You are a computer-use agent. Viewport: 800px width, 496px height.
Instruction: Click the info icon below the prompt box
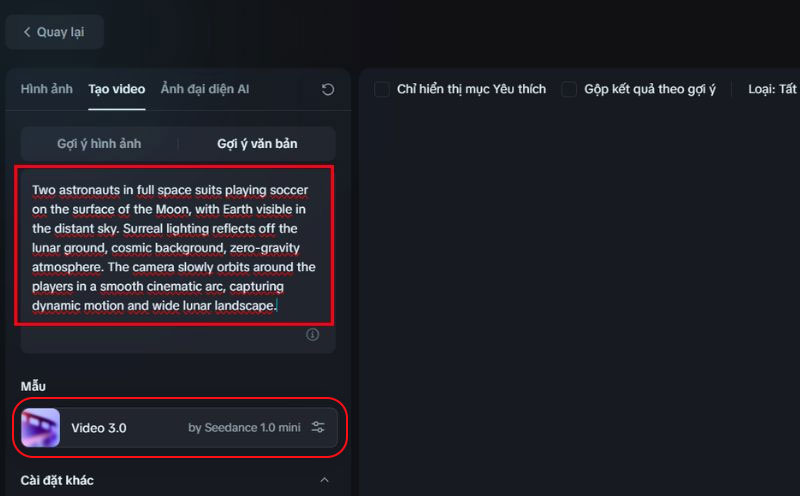312,335
